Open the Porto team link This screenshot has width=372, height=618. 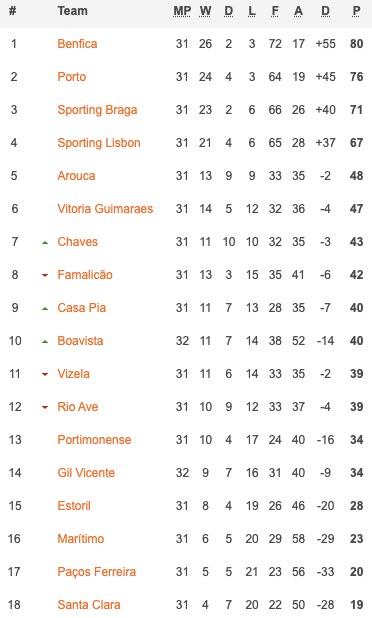72,77
